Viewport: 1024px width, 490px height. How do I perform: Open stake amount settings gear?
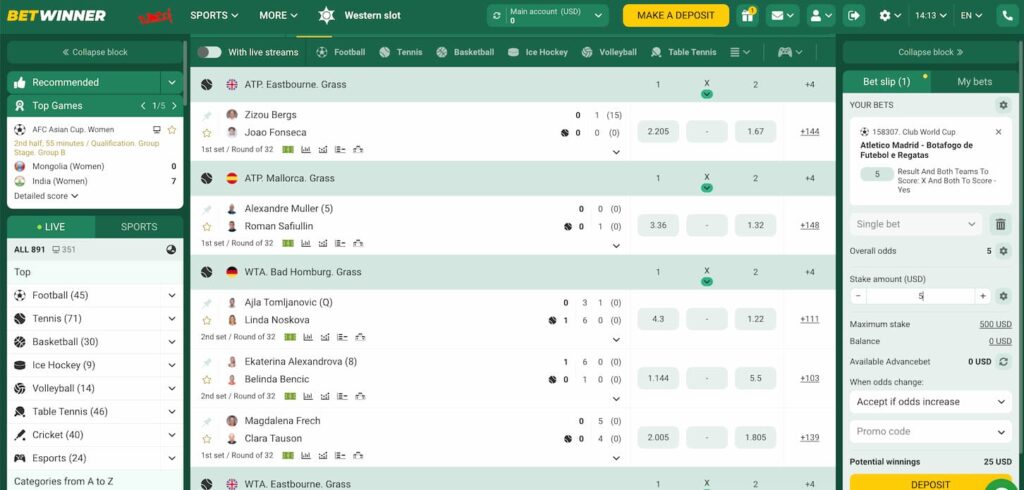point(1003,296)
